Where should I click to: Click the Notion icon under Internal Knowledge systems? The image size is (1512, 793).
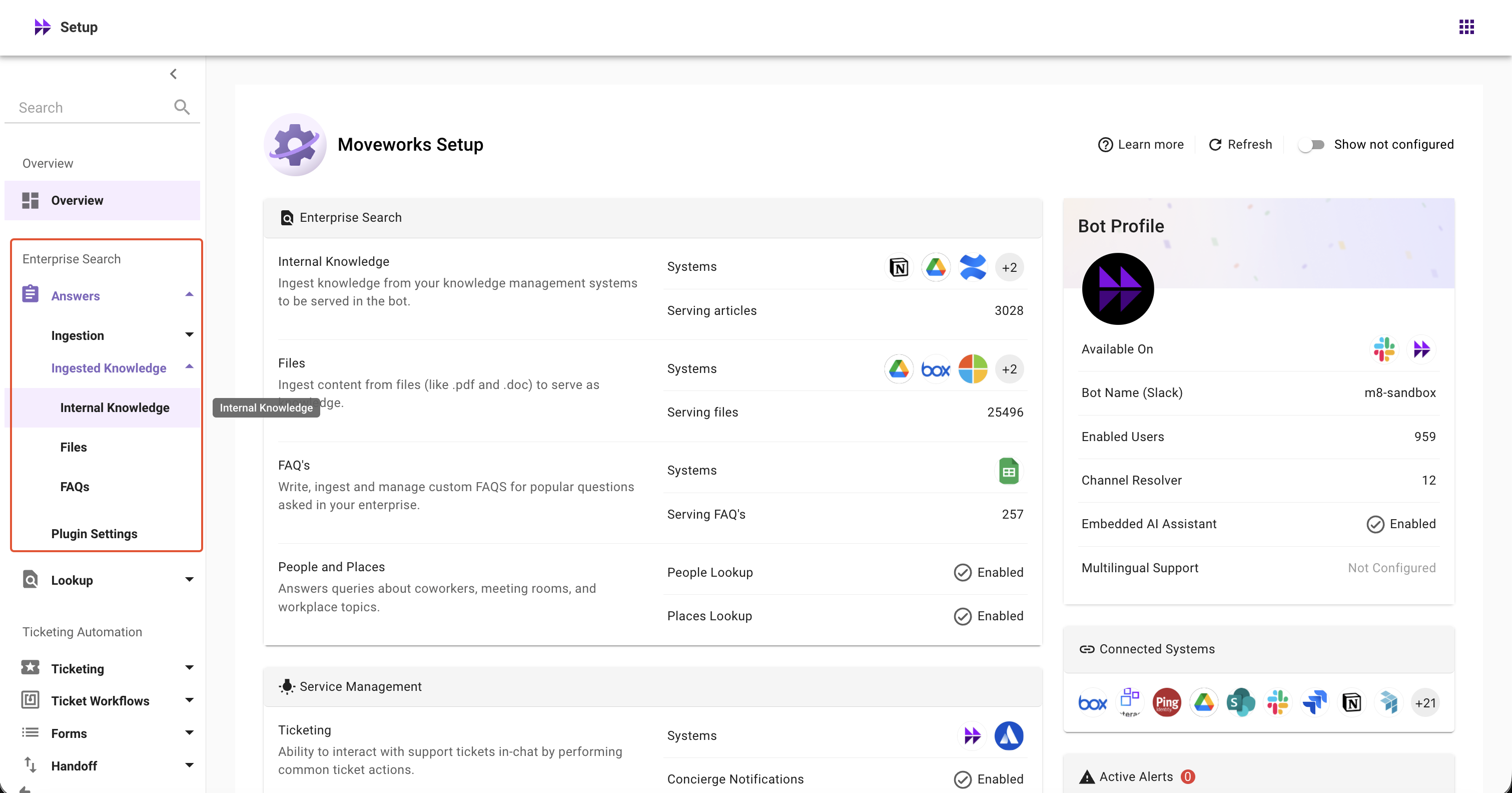click(898, 268)
